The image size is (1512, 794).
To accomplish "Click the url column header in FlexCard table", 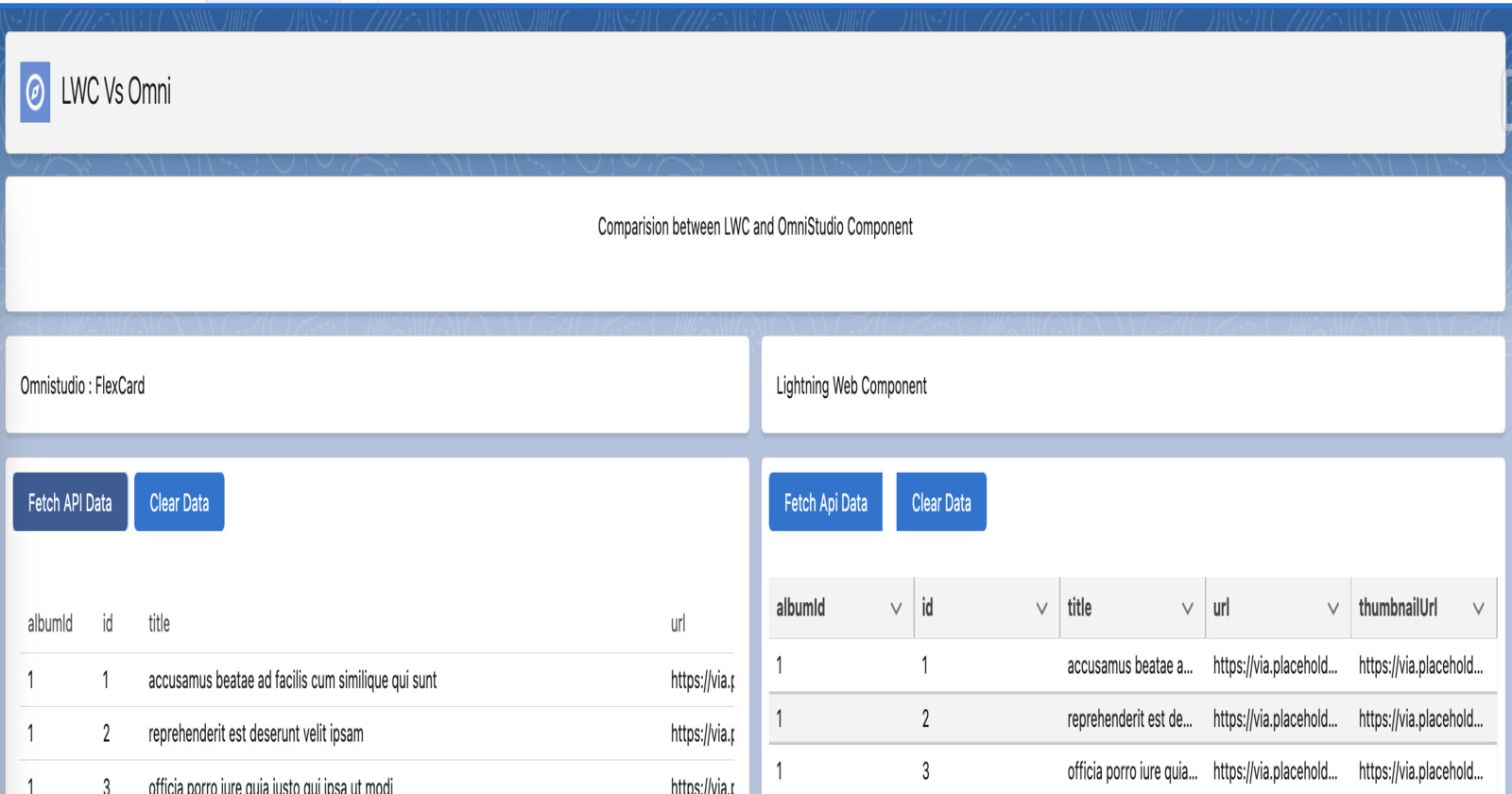I will (678, 623).
